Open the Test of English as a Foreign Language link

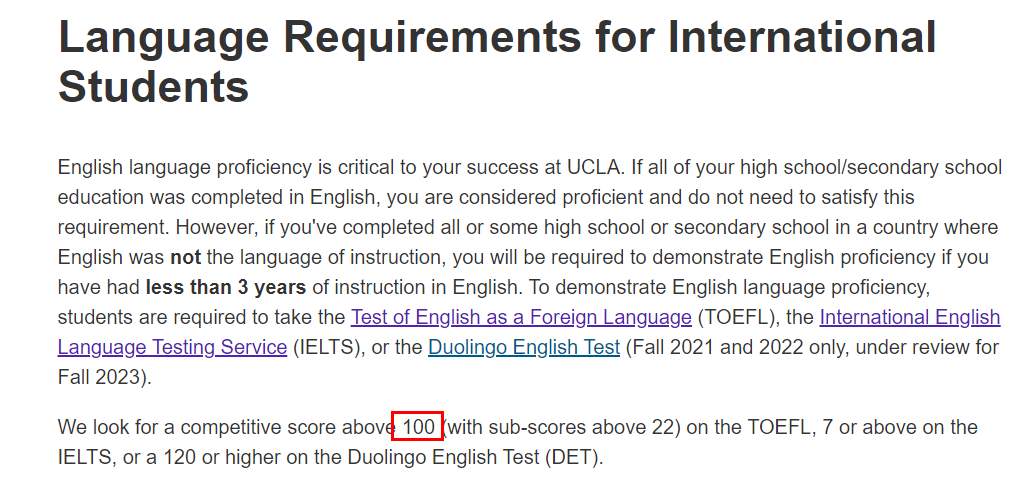(521, 317)
